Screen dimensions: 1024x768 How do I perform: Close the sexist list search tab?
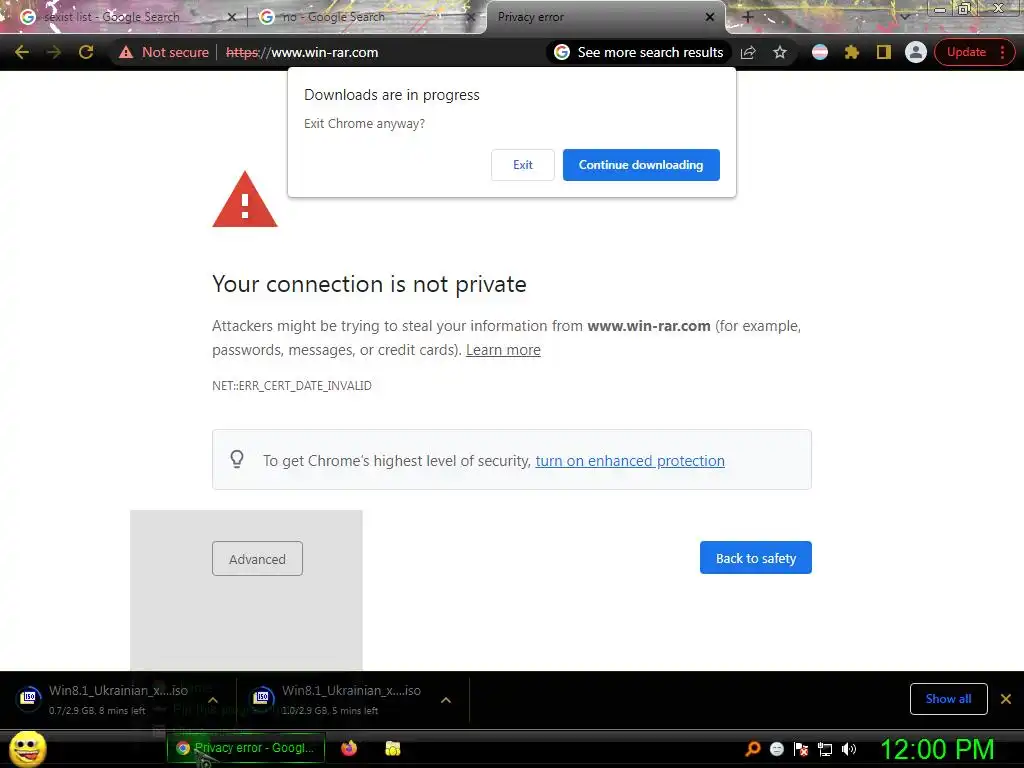232,17
